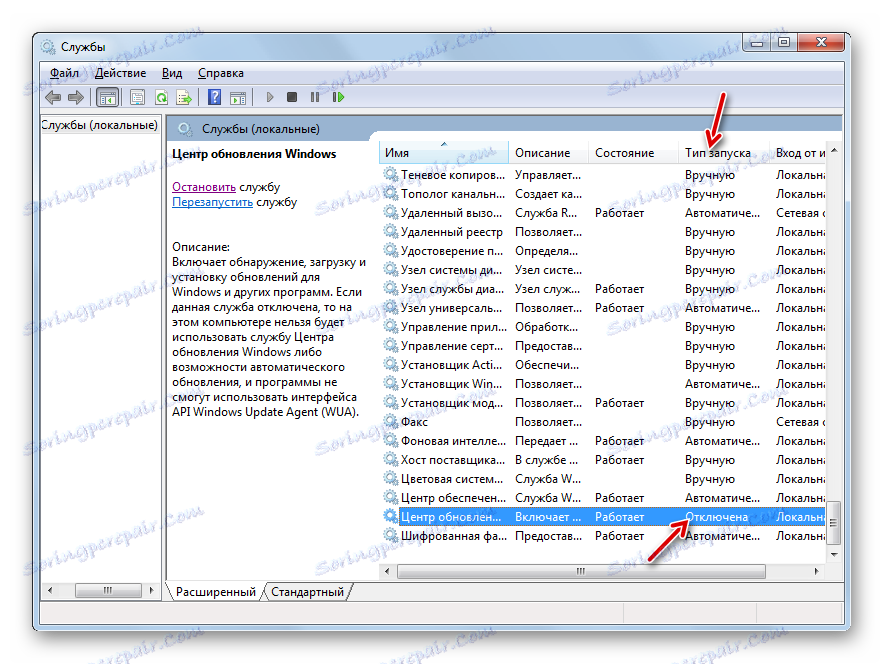The image size is (884, 664).
Task: Click the vertical scrollbar up arrow
Action: (834, 150)
